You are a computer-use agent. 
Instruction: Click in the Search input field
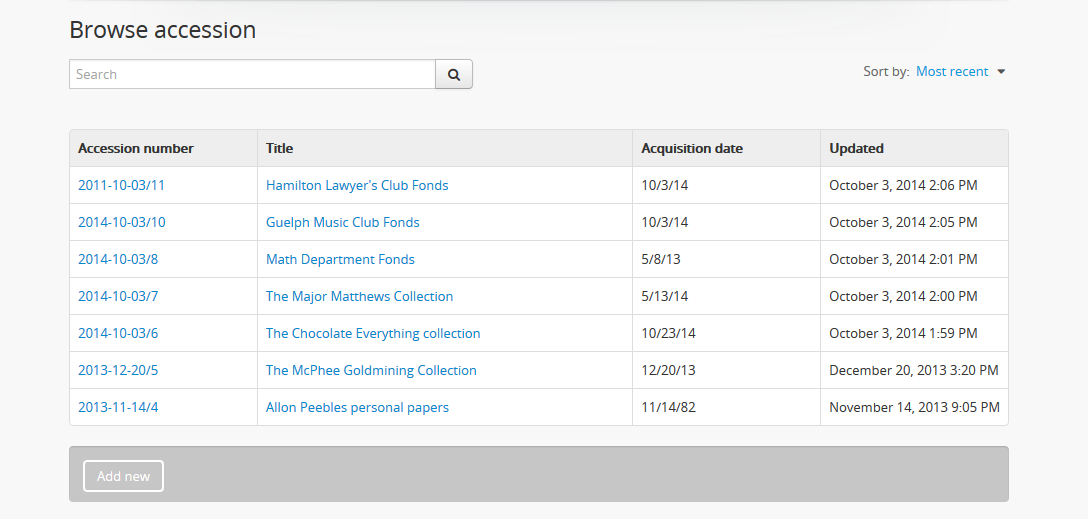[252, 74]
